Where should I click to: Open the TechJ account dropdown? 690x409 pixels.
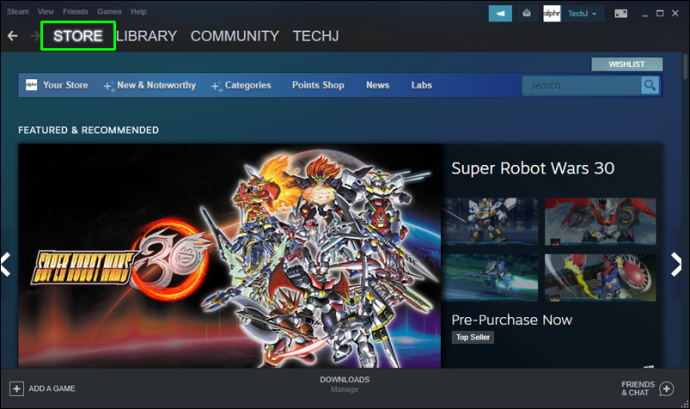click(582, 14)
